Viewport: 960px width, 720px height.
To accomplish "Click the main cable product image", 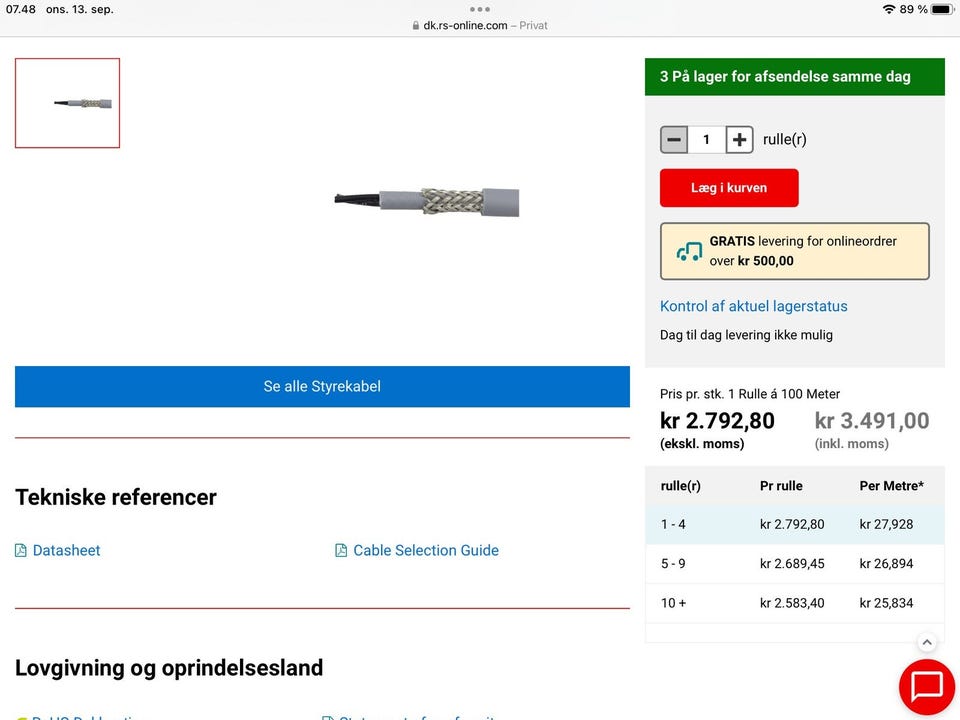I will tap(427, 202).
